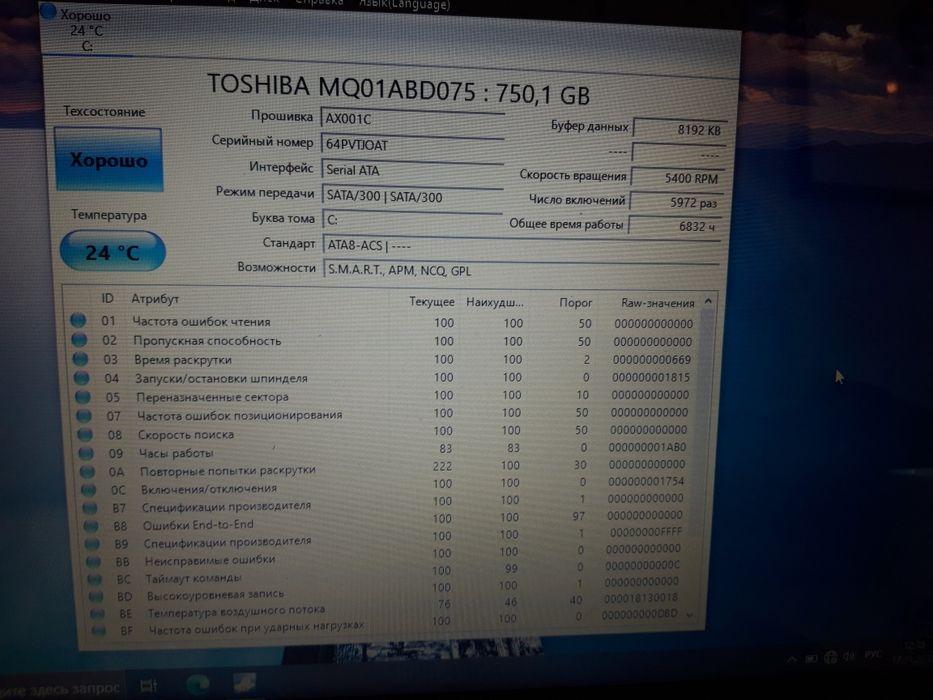Click Прошивка field showing AX001C
Screen dimensions: 933x700
pos(412,118)
